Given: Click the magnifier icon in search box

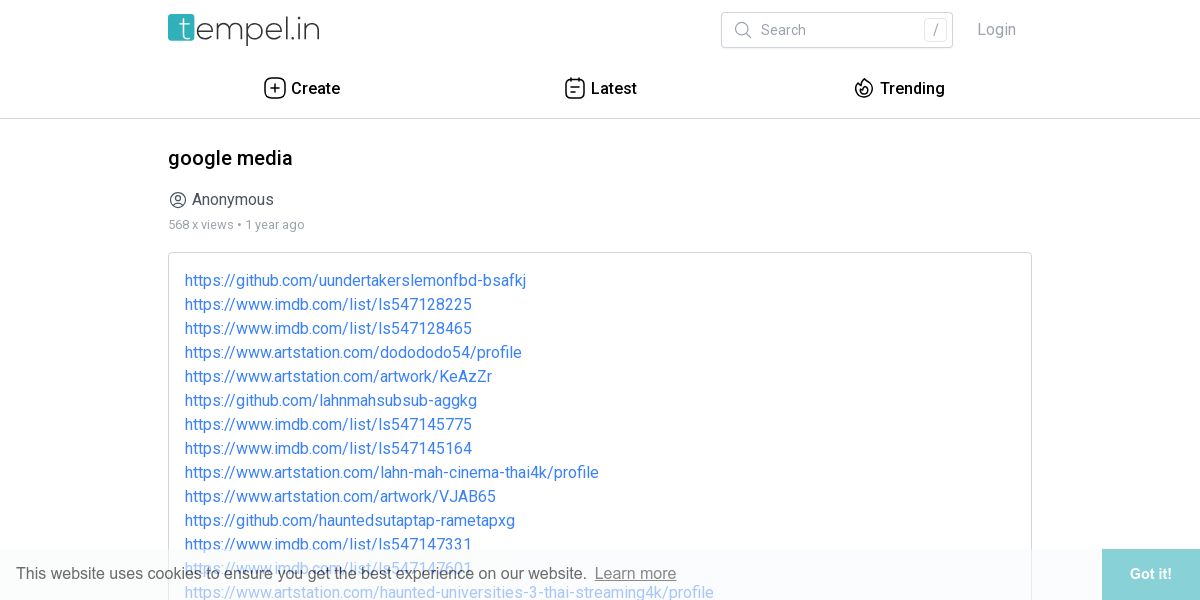Looking at the screenshot, I should 742,30.
